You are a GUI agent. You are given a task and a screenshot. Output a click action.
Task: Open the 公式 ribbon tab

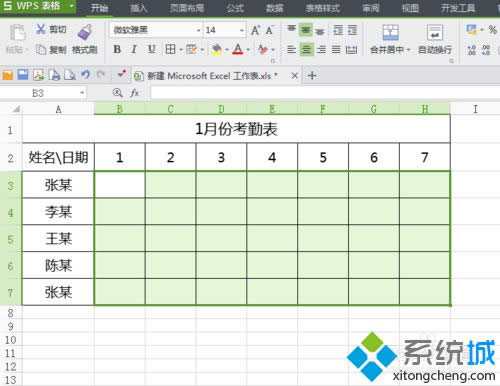tap(235, 8)
